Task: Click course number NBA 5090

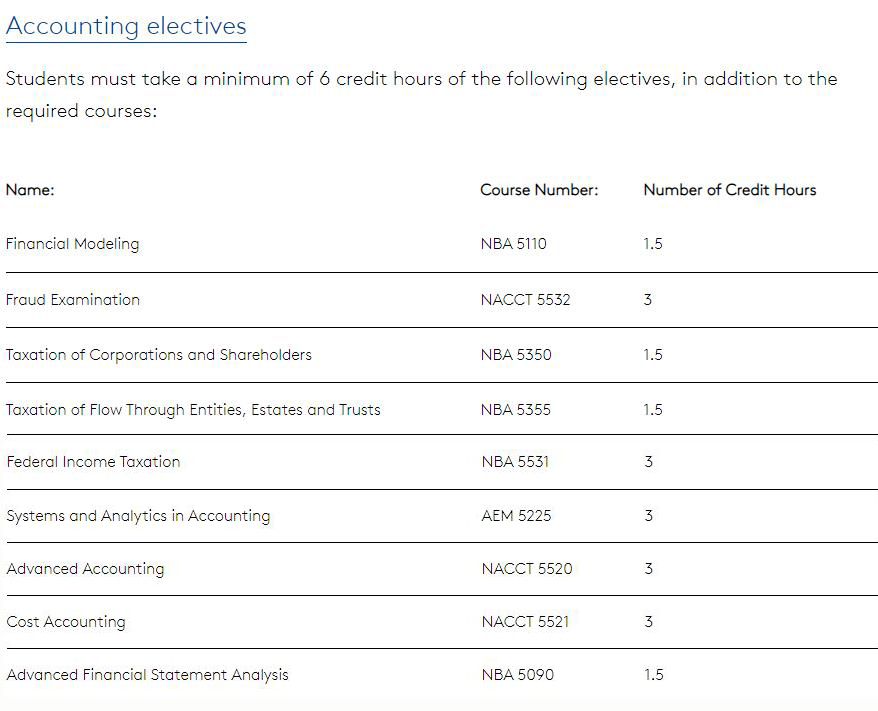Action: tap(516, 675)
